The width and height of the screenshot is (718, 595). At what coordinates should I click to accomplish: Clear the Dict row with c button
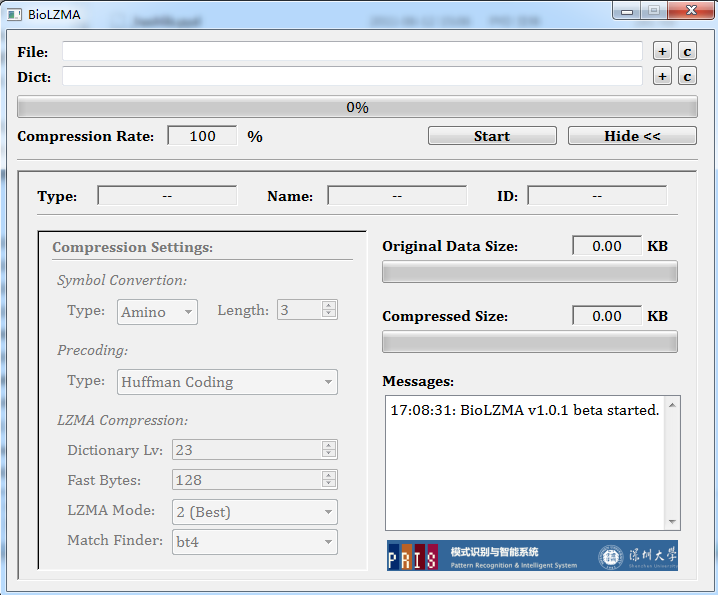(x=687, y=76)
